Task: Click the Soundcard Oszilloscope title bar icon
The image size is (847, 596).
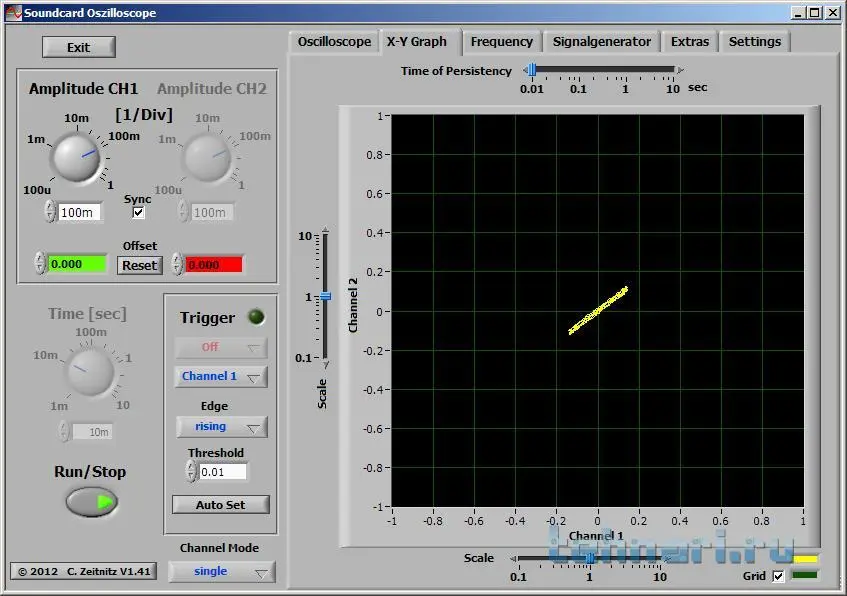Action: (13, 13)
